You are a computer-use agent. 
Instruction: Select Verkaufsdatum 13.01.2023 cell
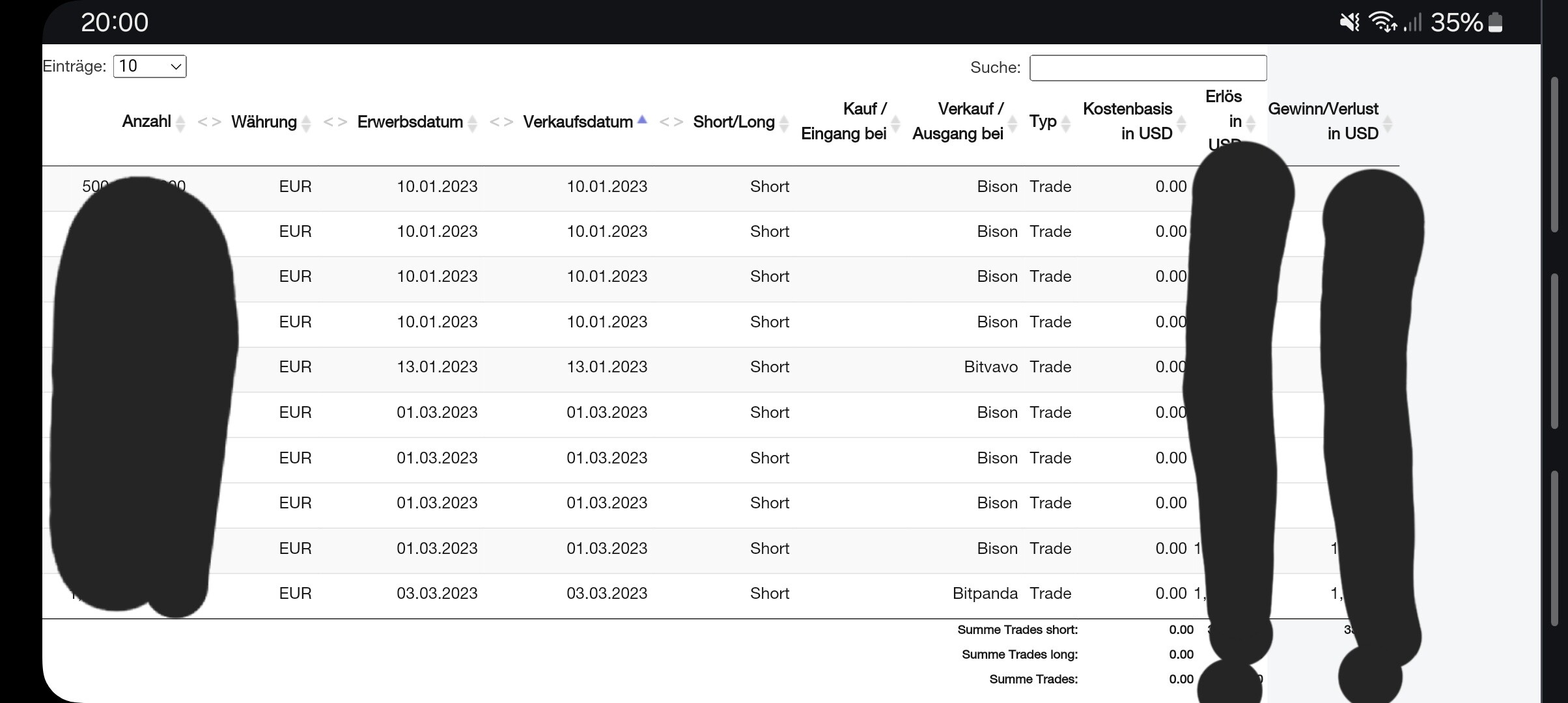tap(607, 367)
